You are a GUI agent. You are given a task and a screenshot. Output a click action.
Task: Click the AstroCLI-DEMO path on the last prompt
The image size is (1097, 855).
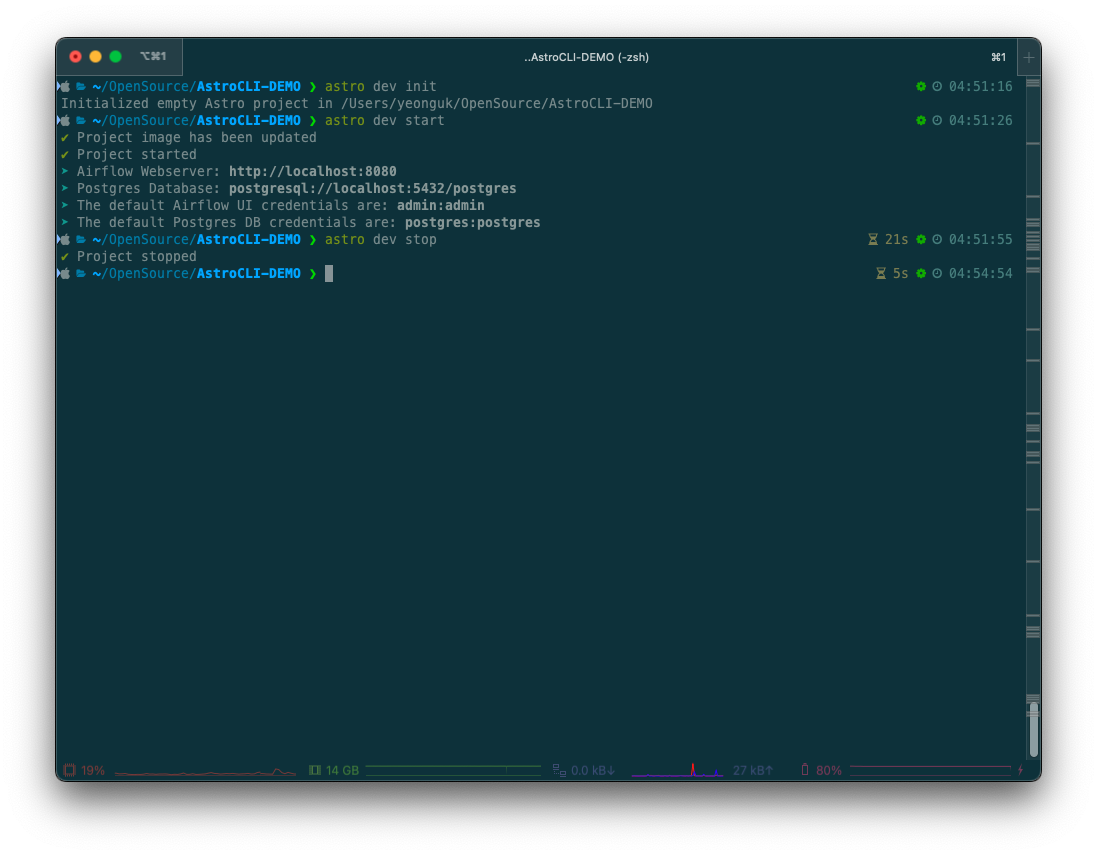(x=248, y=274)
